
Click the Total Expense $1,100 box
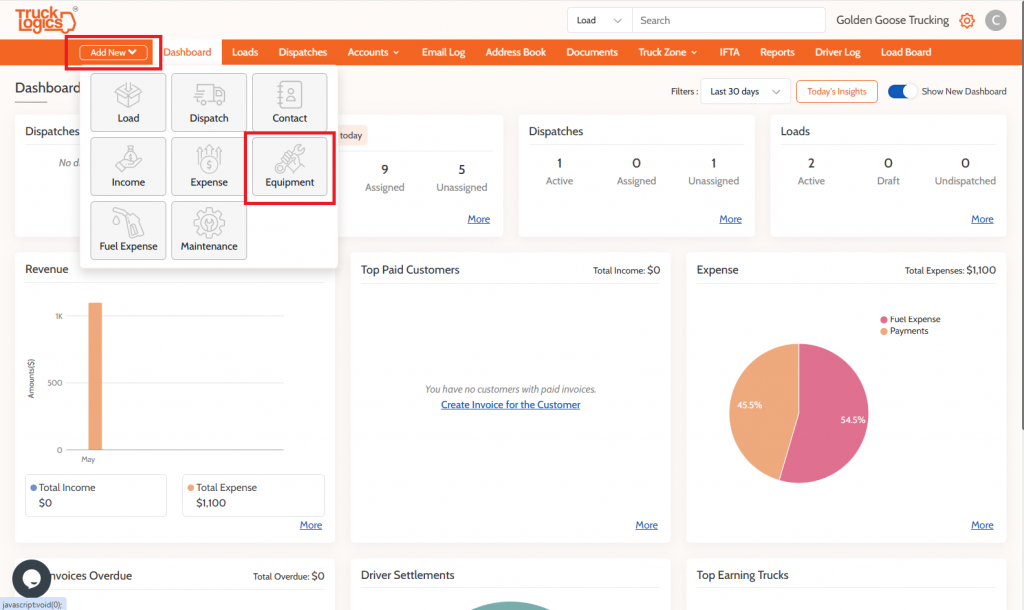click(x=253, y=495)
